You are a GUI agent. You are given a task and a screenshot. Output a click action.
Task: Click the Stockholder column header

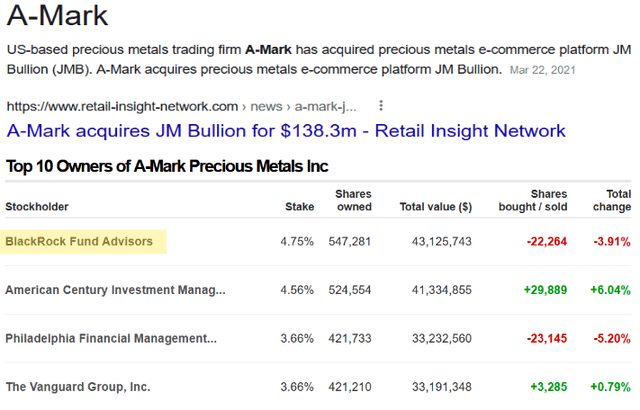coord(37,207)
